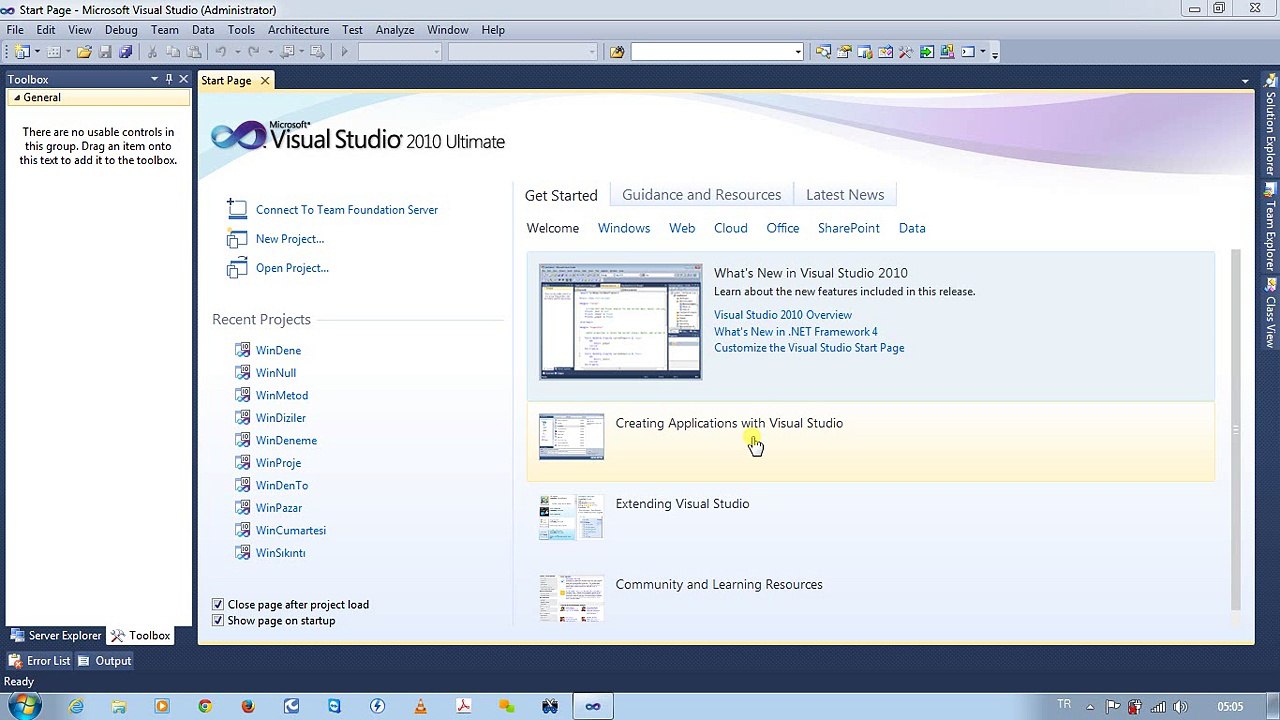Click the Find in Files toolbar icon
This screenshot has height=720, width=1280.
617,52
